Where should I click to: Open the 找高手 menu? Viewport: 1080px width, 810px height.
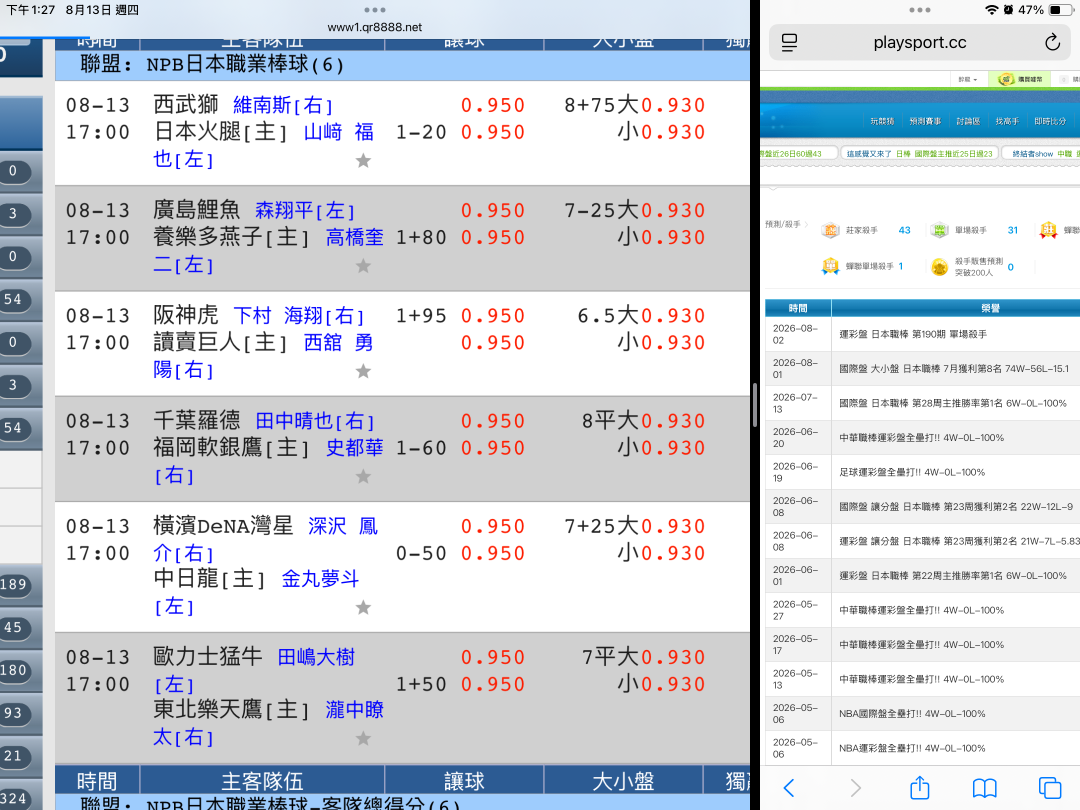click(1007, 121)
